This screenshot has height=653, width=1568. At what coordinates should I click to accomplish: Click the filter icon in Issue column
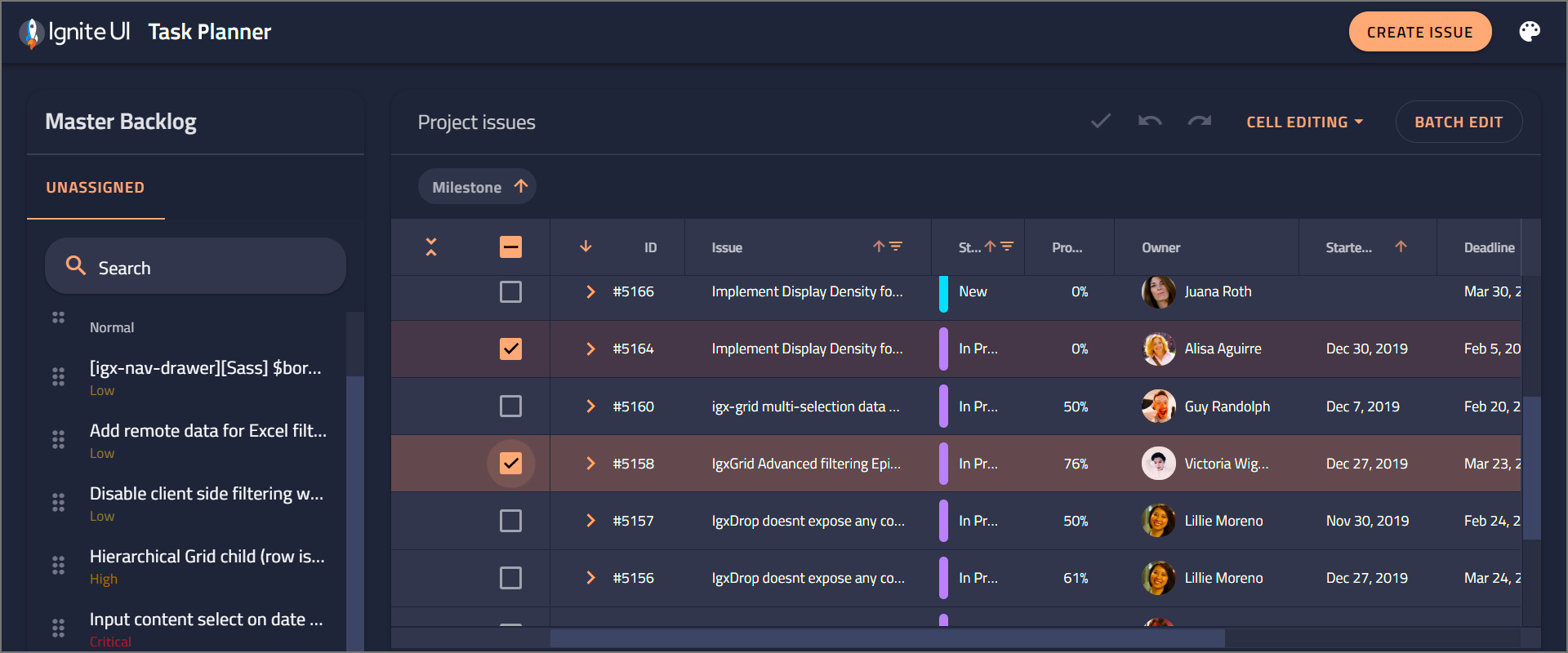point(896,247)
